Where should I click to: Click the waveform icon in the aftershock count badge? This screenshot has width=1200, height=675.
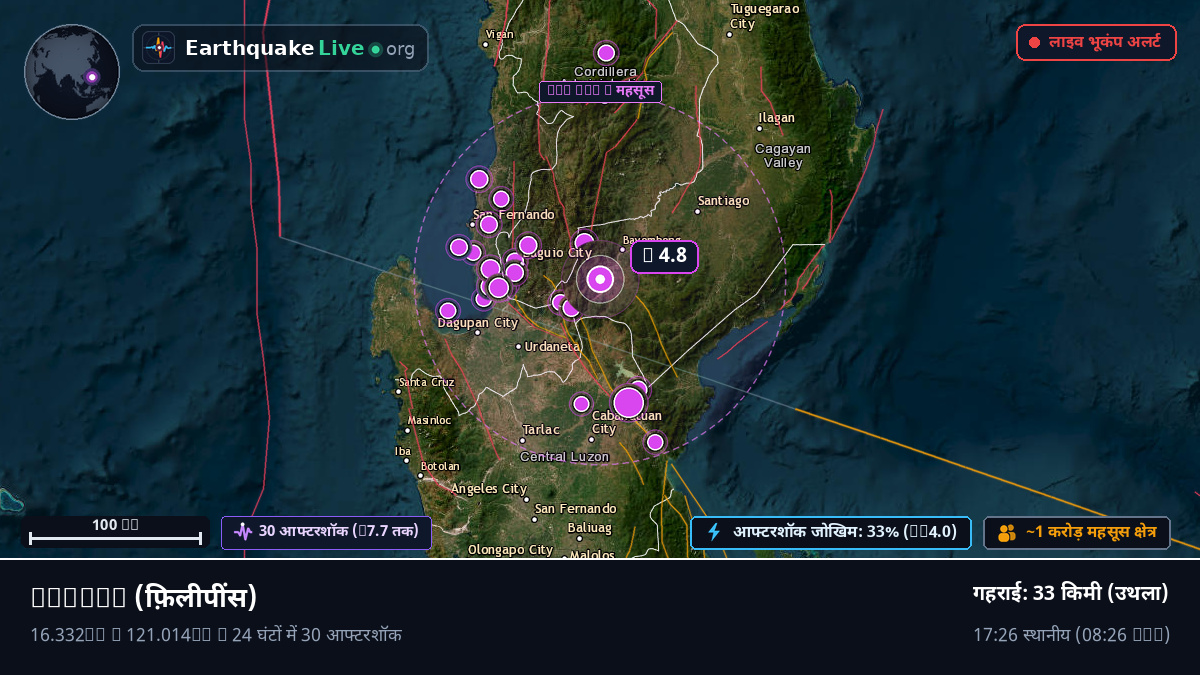243,532
